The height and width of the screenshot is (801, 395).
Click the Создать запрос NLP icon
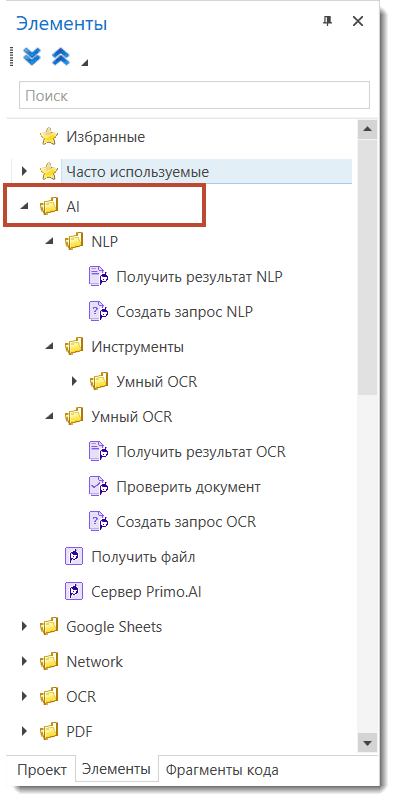point(99,311)
